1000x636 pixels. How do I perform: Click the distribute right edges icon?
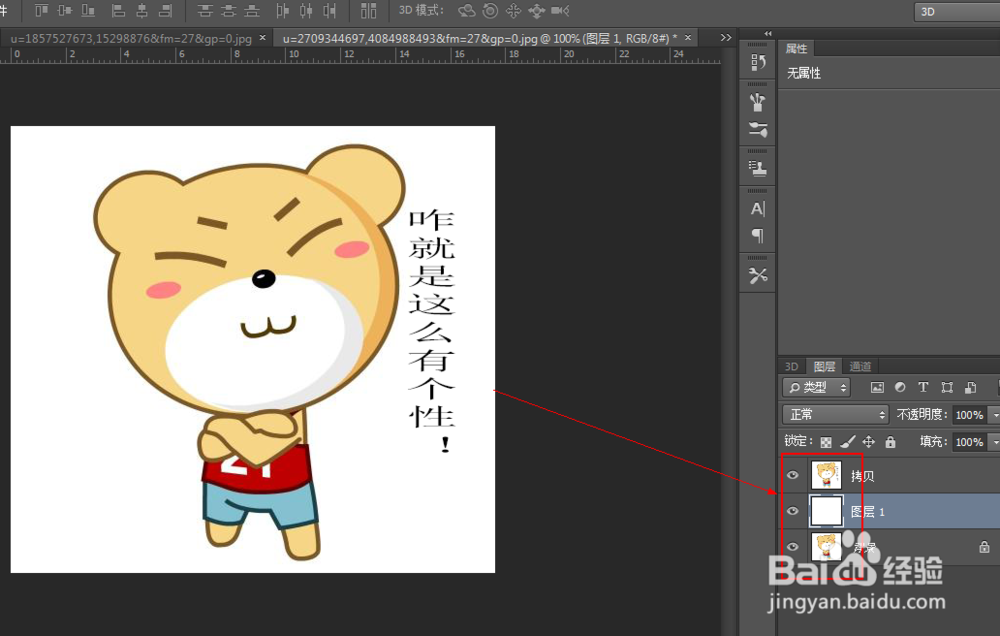[x=329, y=10]
